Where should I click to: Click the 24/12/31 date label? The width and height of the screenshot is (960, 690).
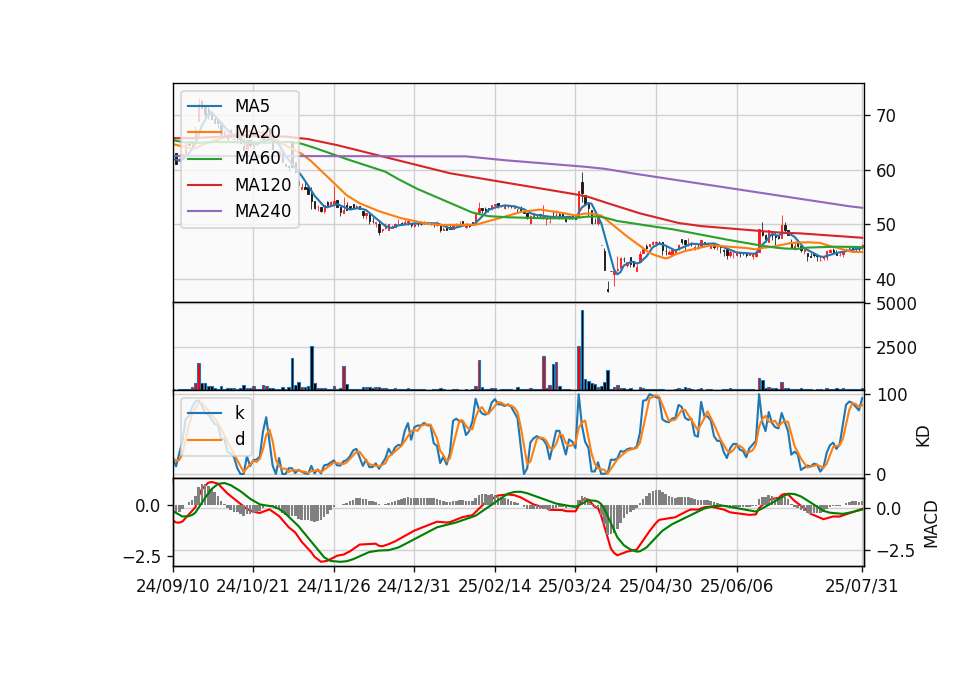pyautogui.click(x=414, y=586)
